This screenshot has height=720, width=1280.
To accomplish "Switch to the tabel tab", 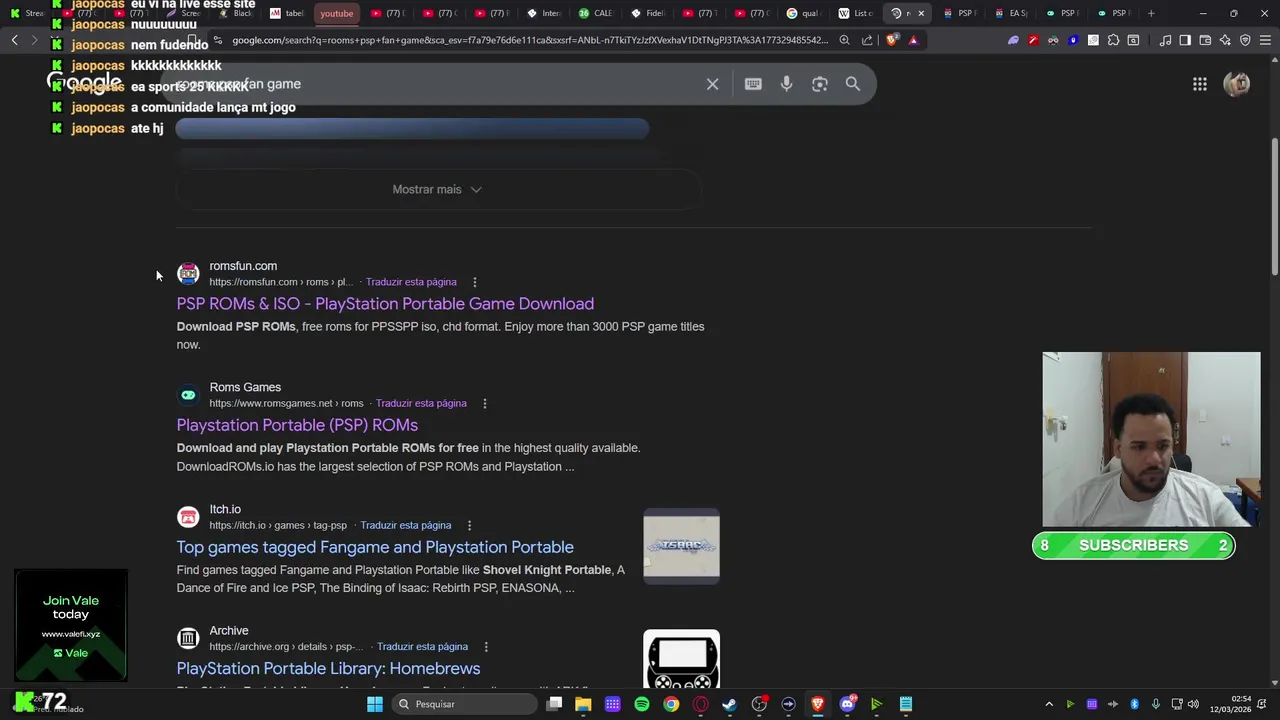I will click(x=286, y=13).
